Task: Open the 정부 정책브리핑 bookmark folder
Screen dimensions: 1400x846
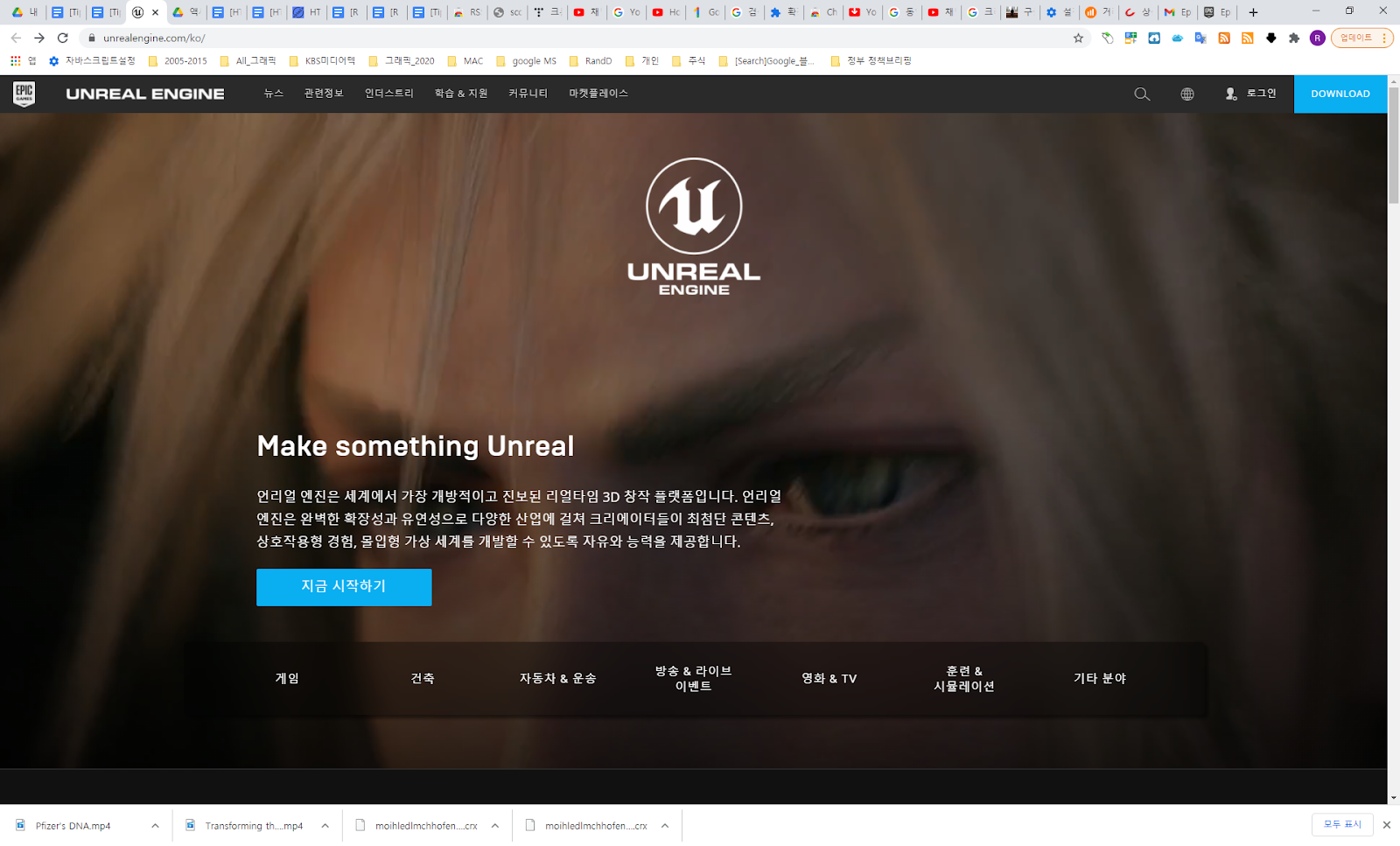Action: (871, 60)
